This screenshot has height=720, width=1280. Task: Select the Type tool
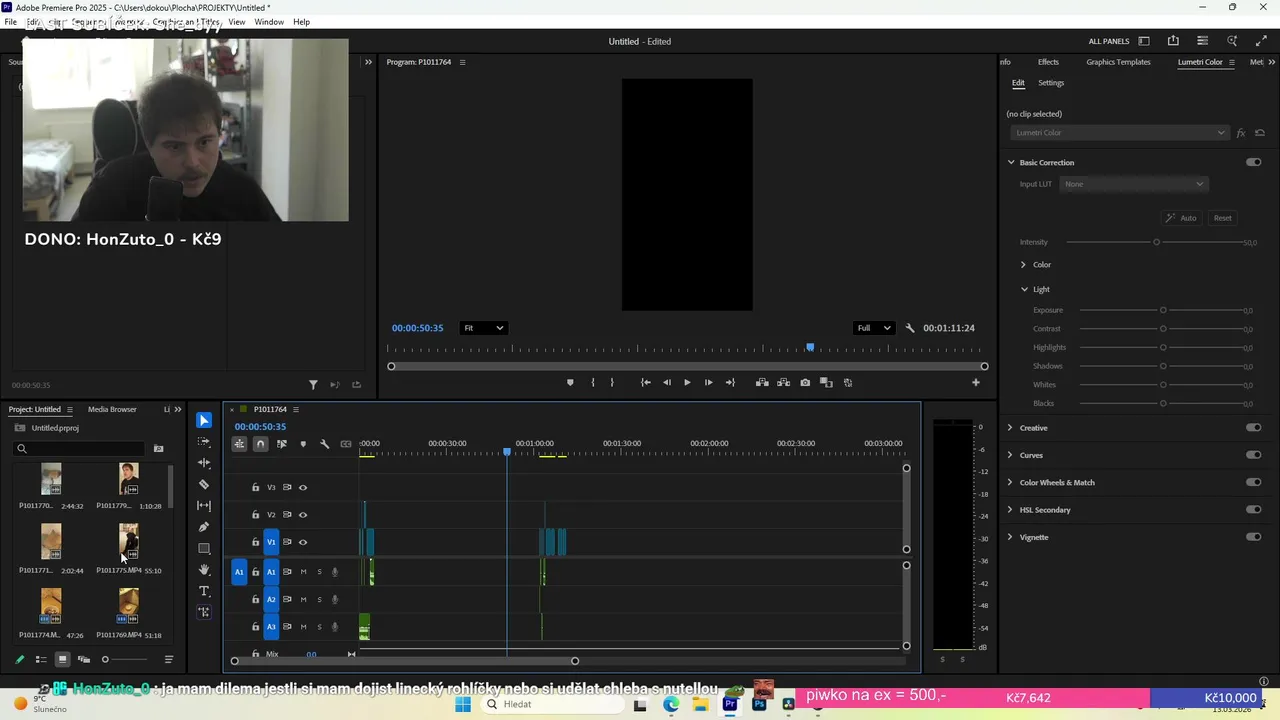[204, 591]
